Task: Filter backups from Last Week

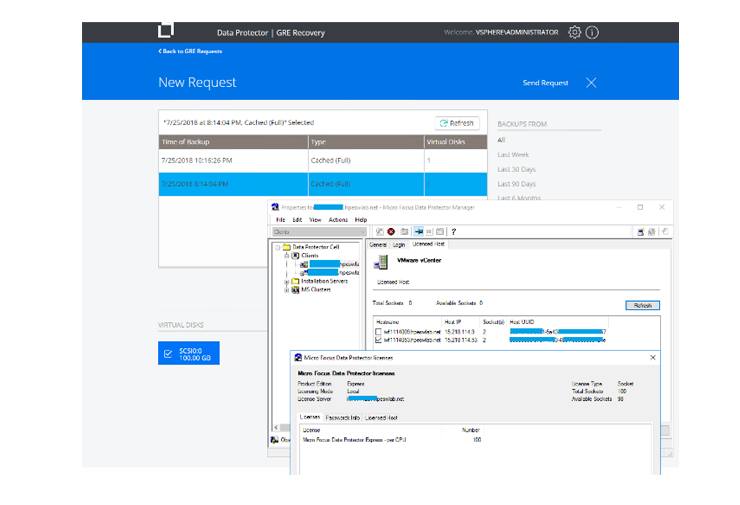Action: tap(513, 155)
